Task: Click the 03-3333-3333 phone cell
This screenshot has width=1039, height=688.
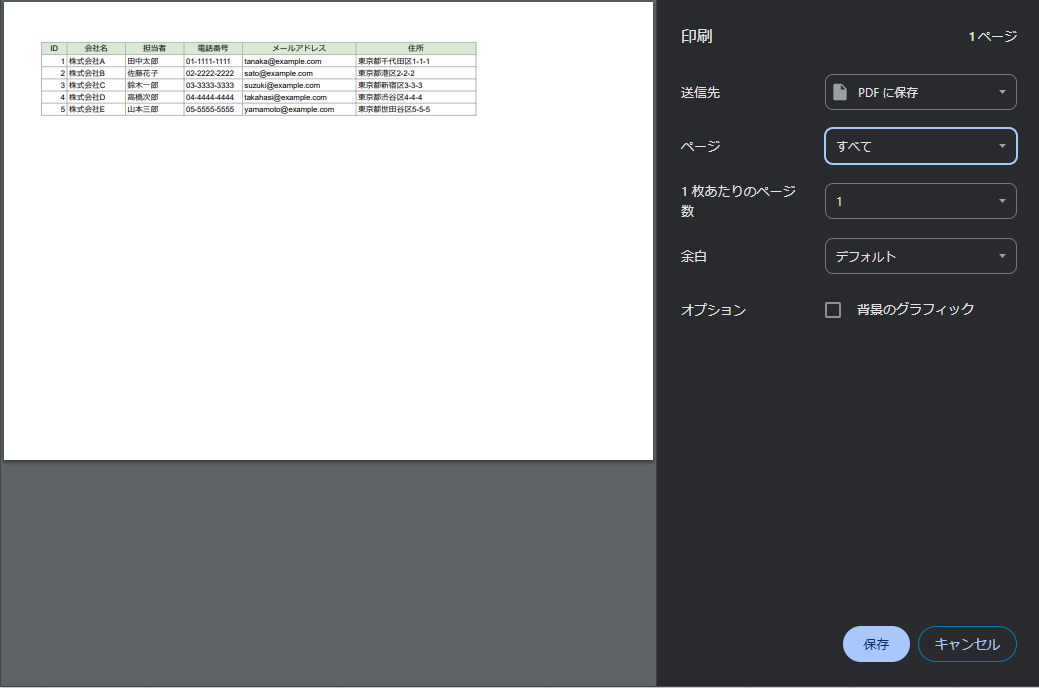Action: [213, 85]
